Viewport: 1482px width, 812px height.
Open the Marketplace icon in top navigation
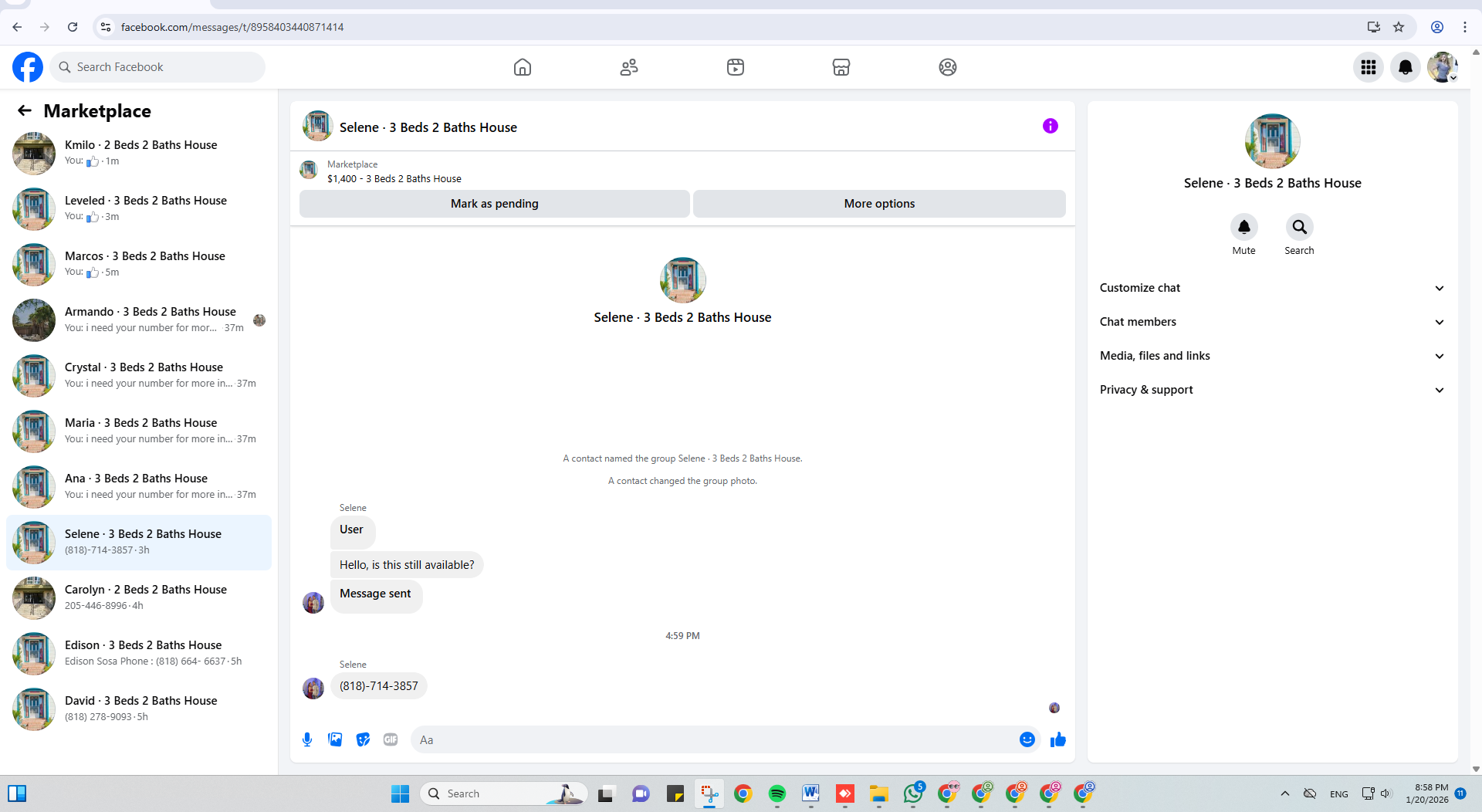[x=841, y=67]
